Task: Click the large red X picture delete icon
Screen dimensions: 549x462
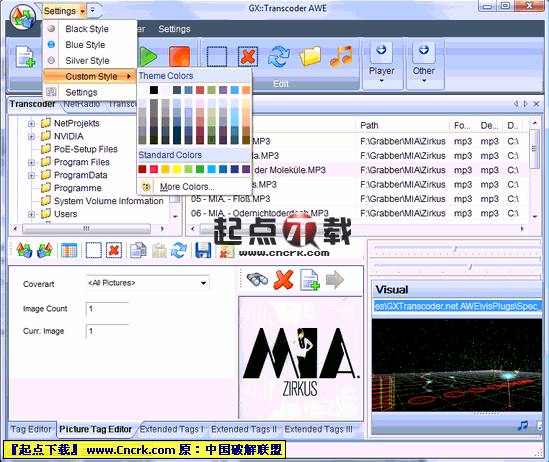Action: [x=283, y=280]
